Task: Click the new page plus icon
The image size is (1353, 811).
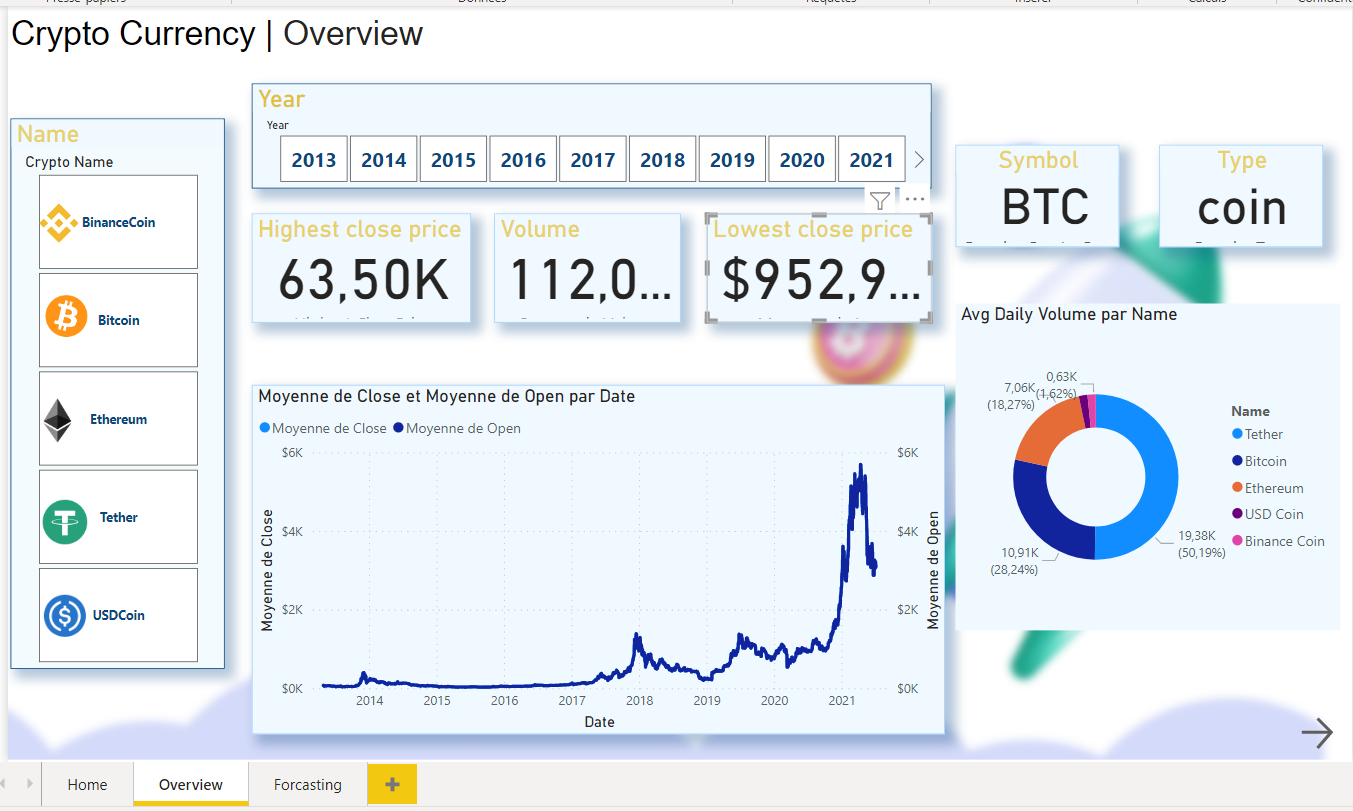Action: coord(392,784)
